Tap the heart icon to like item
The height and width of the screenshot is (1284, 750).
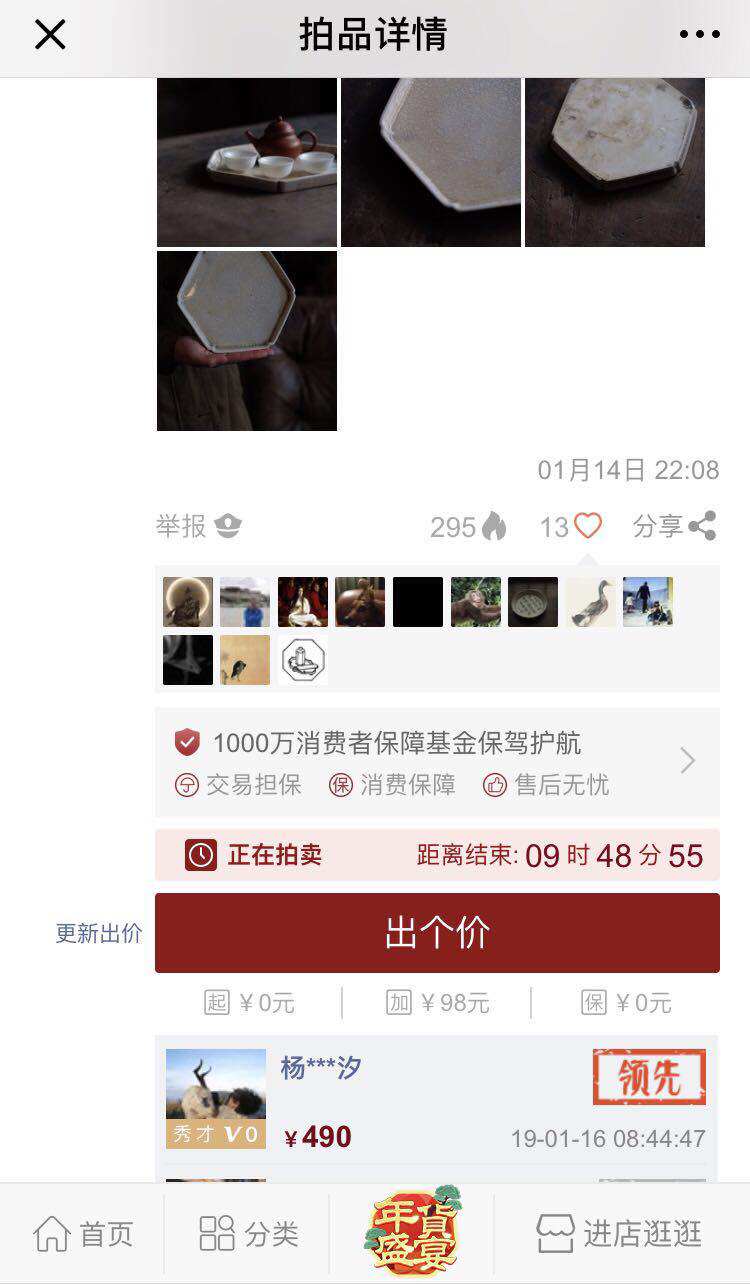pyautogui.click(x=588, y=526)
